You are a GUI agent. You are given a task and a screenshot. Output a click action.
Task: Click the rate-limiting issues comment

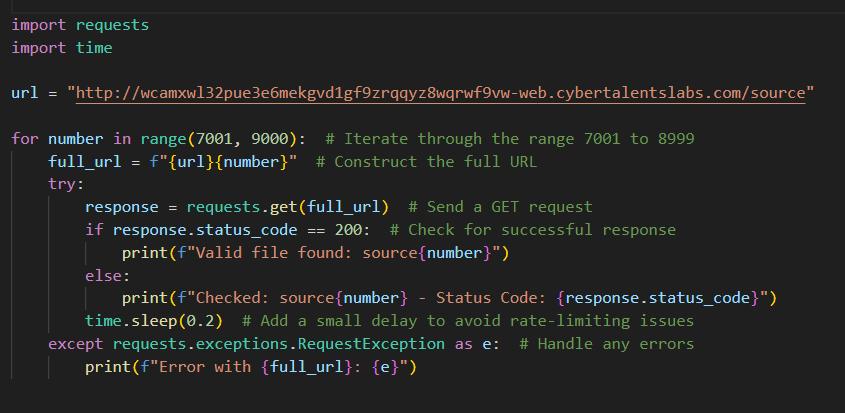468,321
